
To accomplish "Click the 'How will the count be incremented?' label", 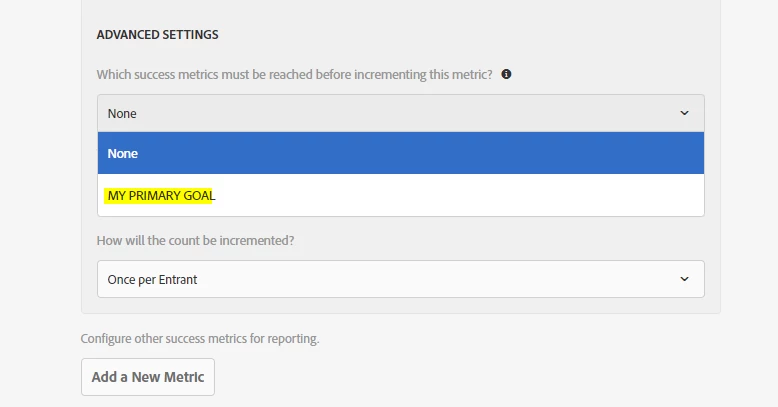I will pos(195,241).
